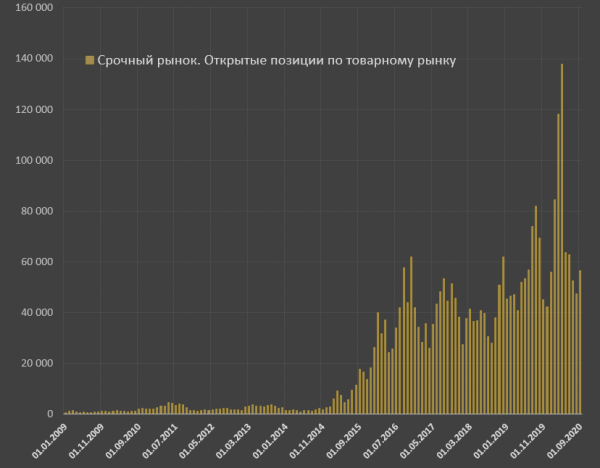Click the 01.01.2014 date label
The width and height of the screenshot is (600, 468).
[270, 440]
